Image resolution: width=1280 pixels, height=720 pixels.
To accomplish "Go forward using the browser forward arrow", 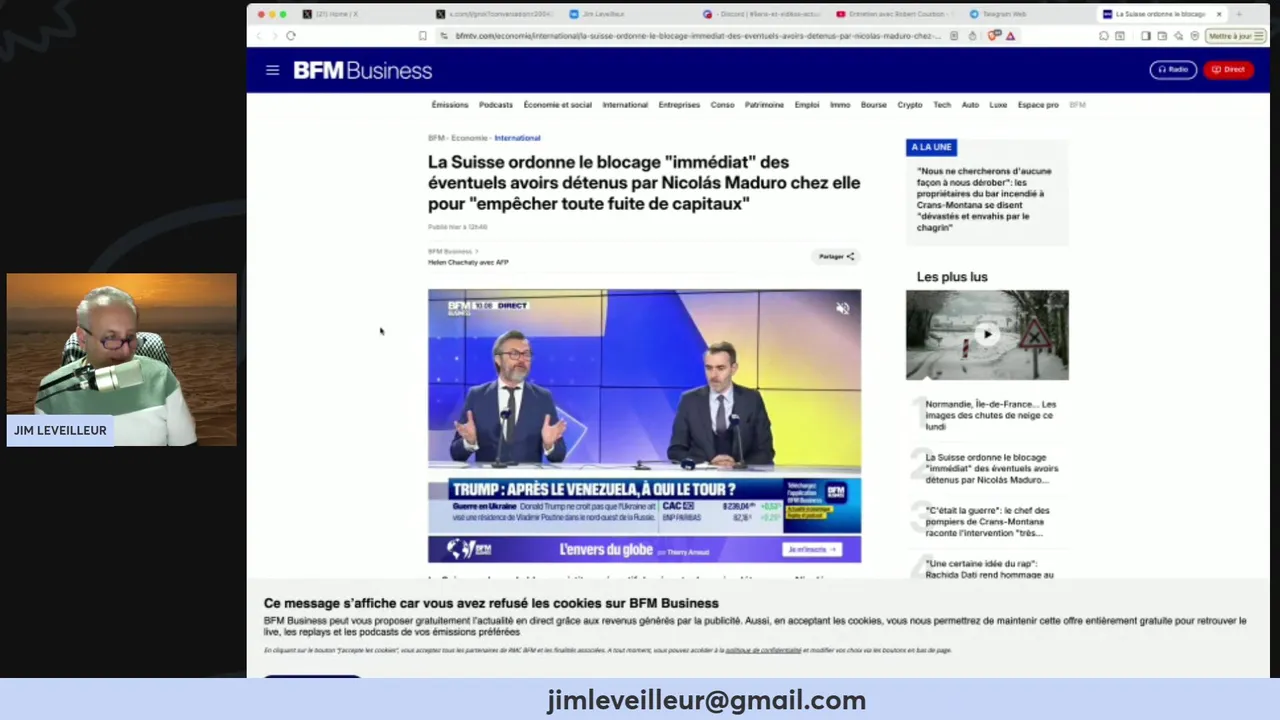I will (x=274, y=36).
